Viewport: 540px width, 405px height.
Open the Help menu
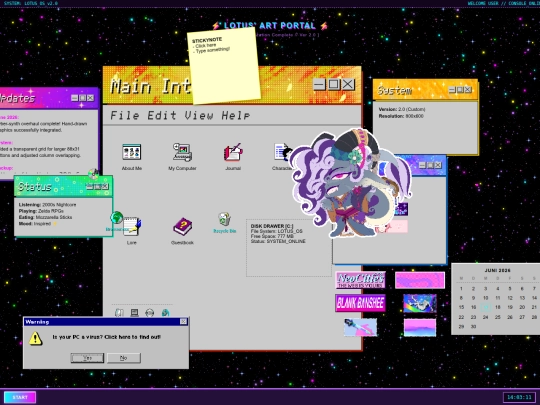pos(236,115)
